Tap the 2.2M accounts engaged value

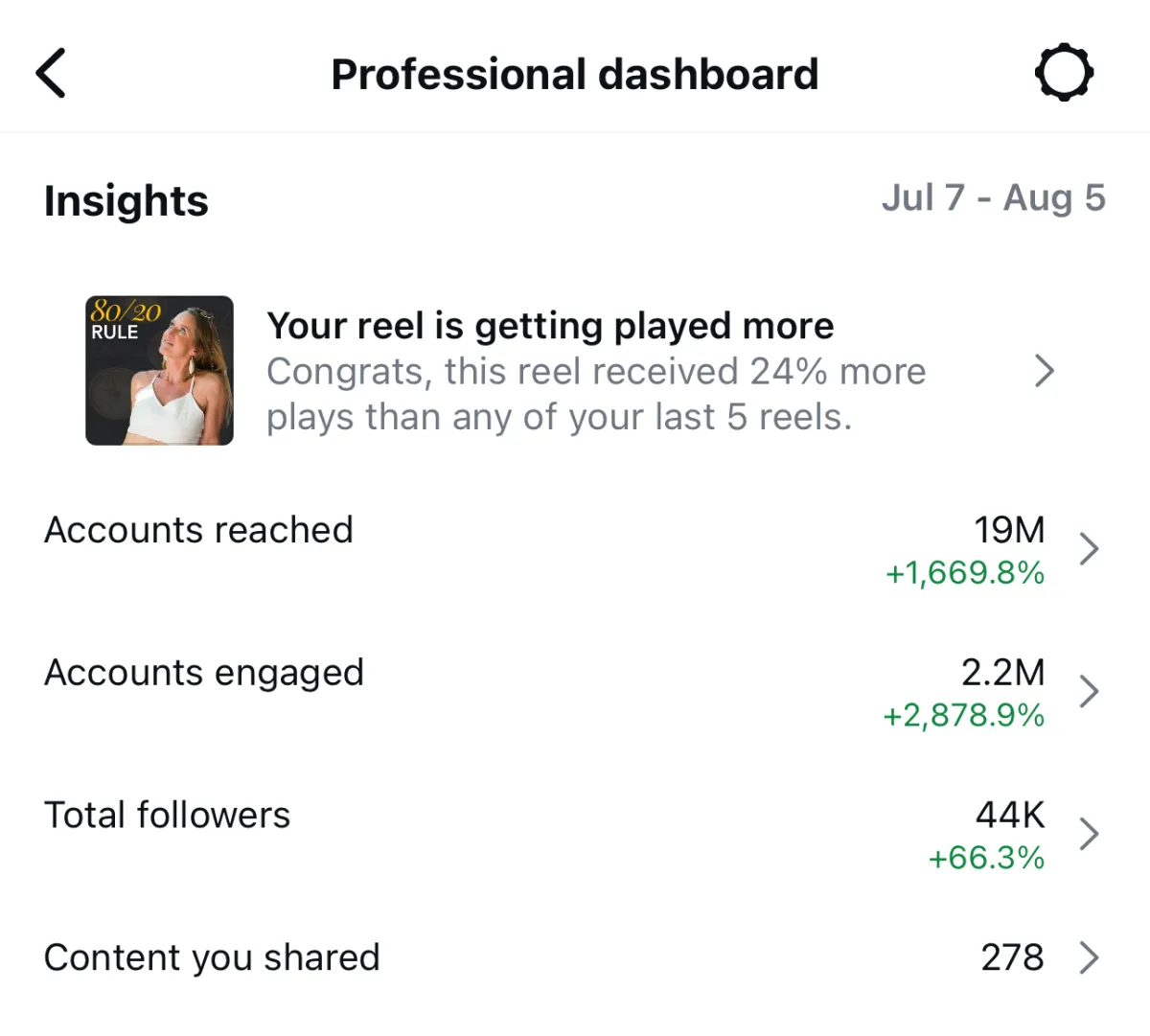[x=1002, y=673]
